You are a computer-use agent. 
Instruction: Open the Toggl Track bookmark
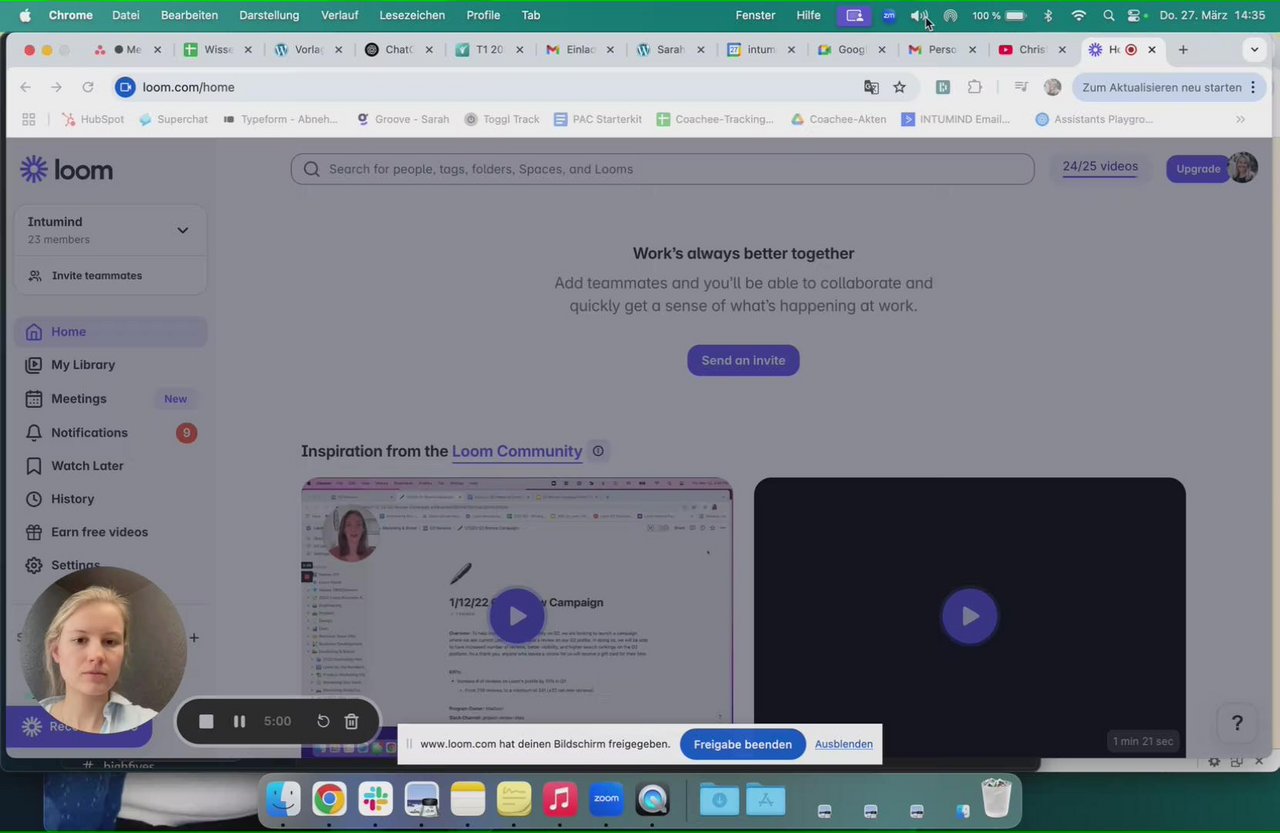(x=502, y=119)
